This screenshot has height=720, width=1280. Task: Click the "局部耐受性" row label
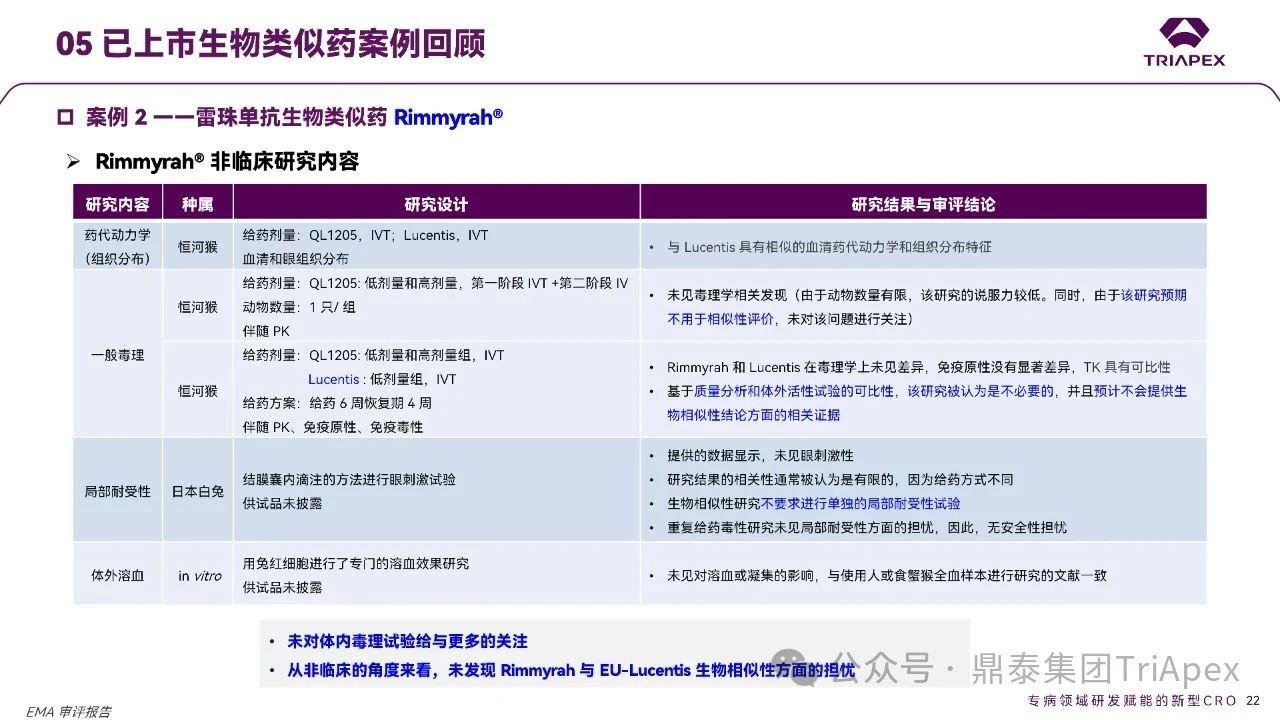[118, 491]
